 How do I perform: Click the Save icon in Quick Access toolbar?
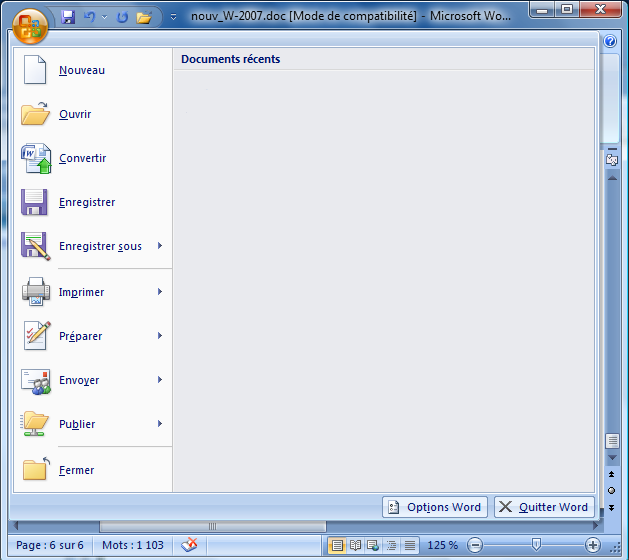[x=68, y=17]
